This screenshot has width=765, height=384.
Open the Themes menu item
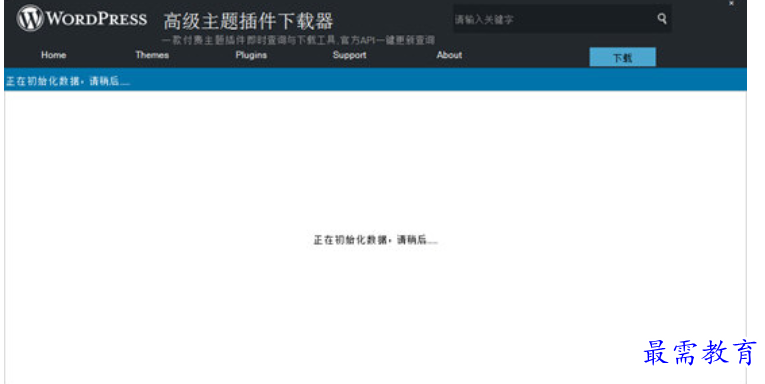(x=152, y=55)
